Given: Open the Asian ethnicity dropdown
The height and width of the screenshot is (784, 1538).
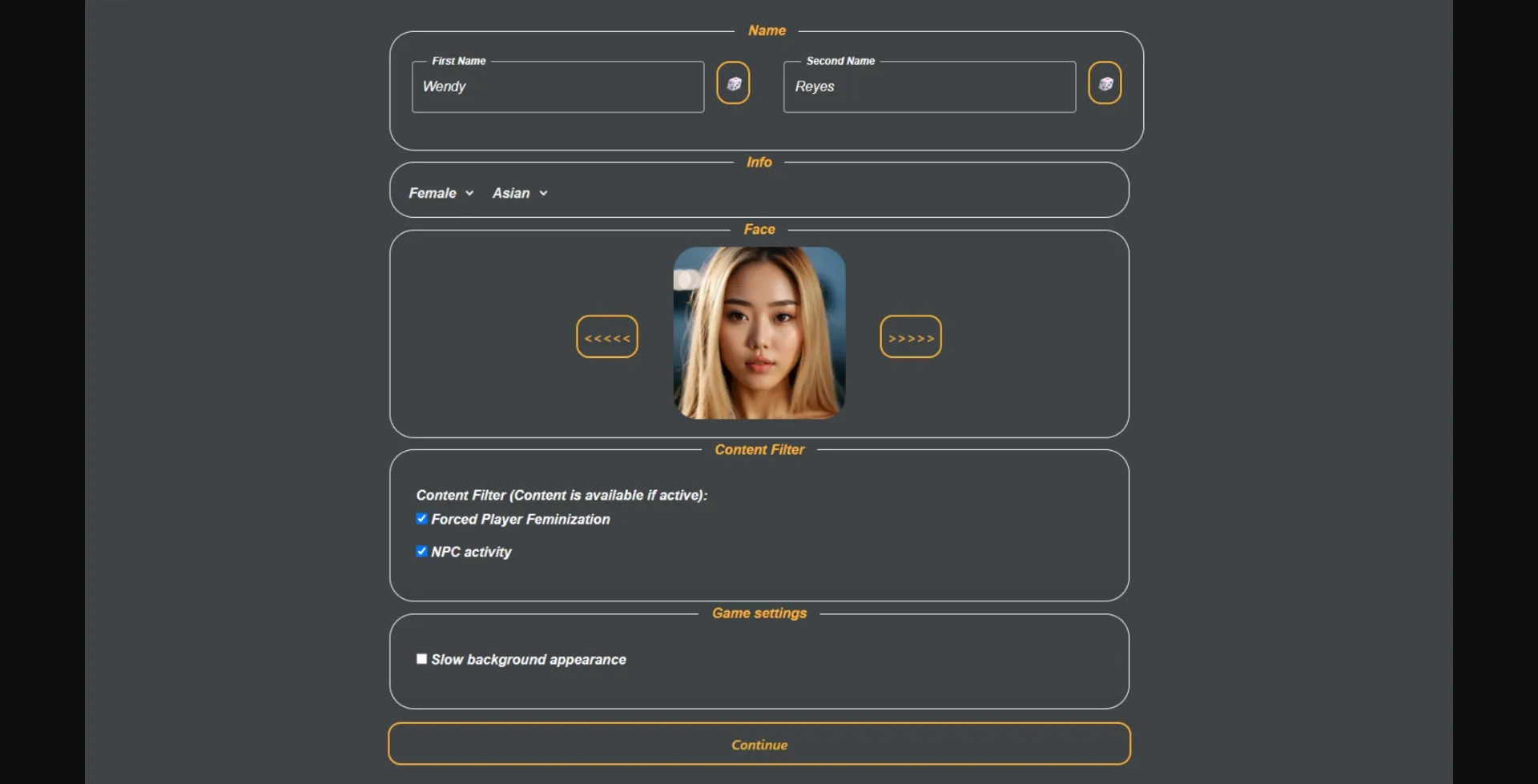Looking at the screenshot, I should coord(513,193).
